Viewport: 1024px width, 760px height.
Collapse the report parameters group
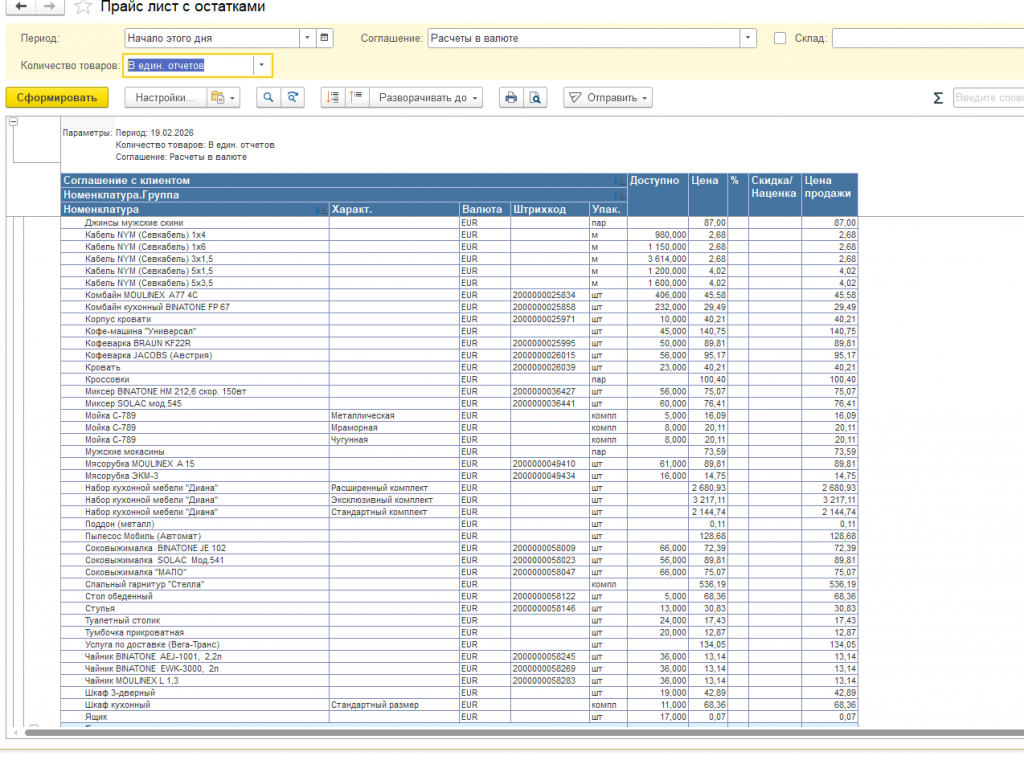[14, 122]
